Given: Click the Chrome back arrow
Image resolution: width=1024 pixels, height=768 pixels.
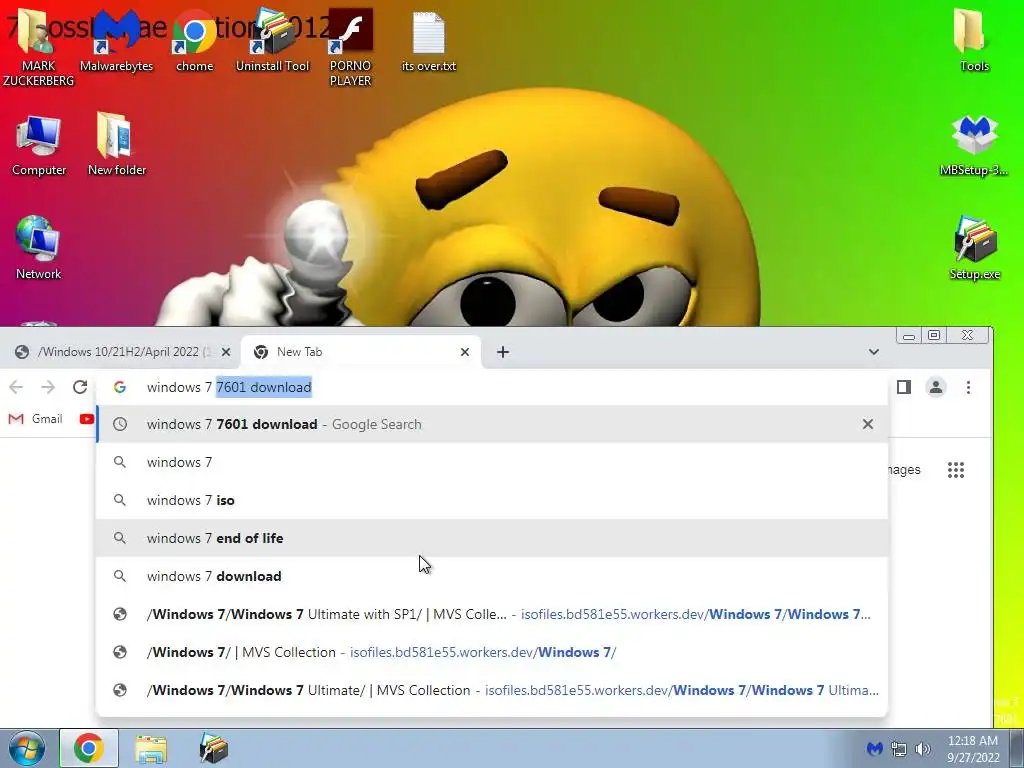Looking at the screenshot, I should pos(16,387).
